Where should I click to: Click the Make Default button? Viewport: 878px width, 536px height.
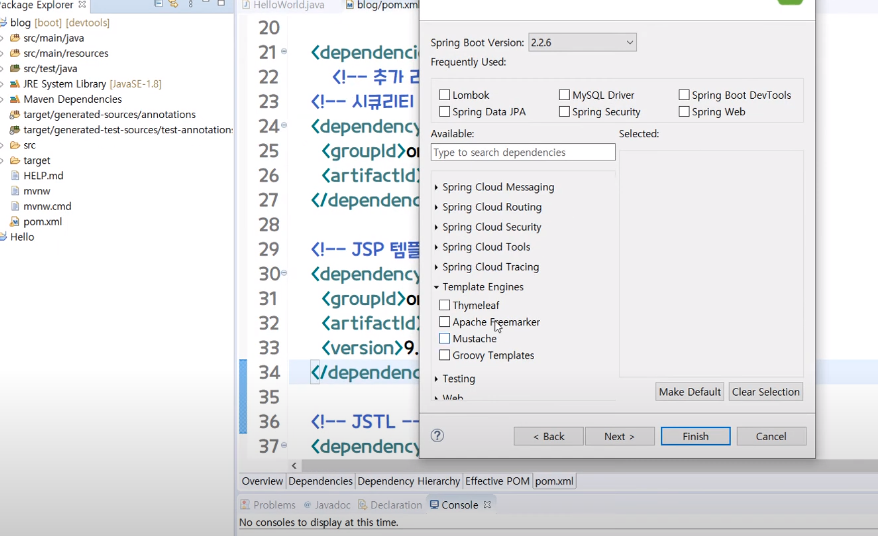pyautogui.click(x=690, y=391)
